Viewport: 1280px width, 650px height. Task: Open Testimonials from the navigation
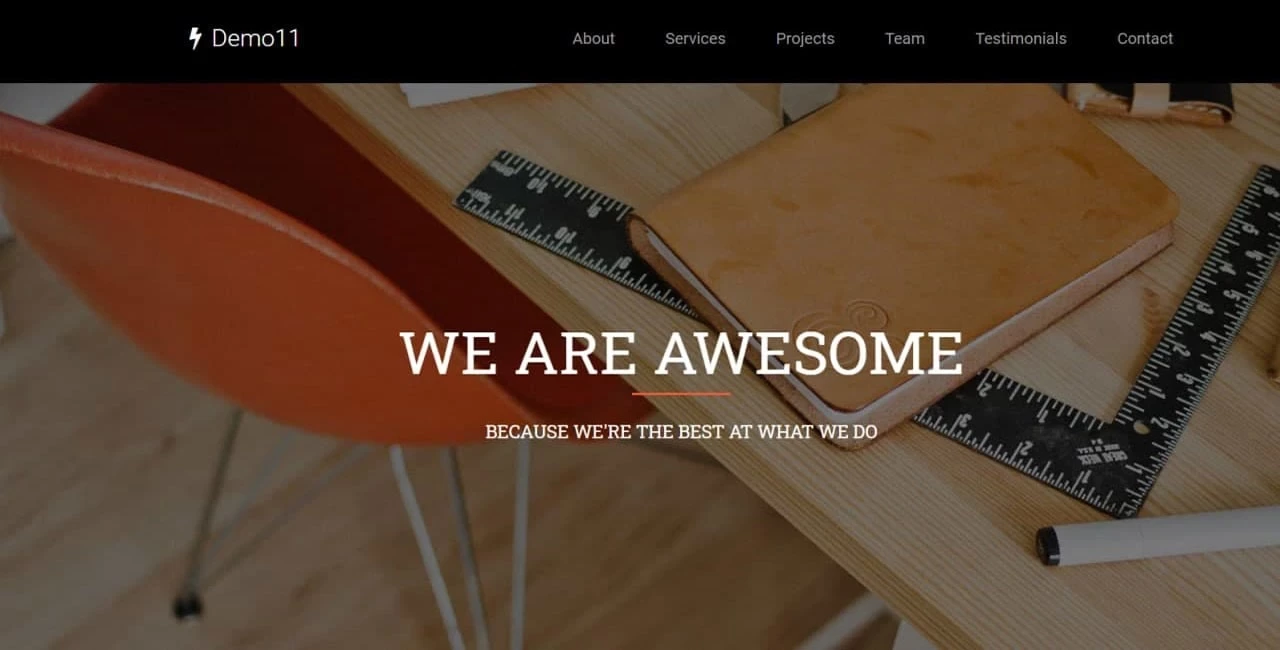pos(1021,39)
